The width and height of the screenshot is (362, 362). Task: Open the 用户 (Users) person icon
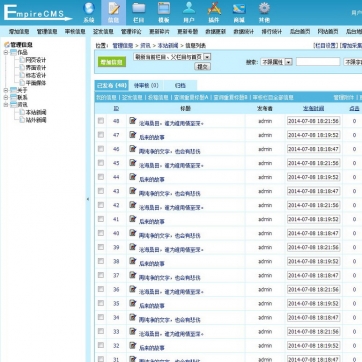[x=189, y=8]
